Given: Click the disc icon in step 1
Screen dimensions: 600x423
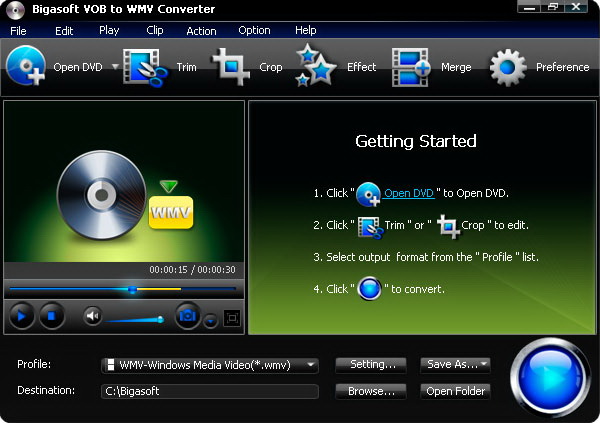Looking at the screenshot, I should point(368,194).
